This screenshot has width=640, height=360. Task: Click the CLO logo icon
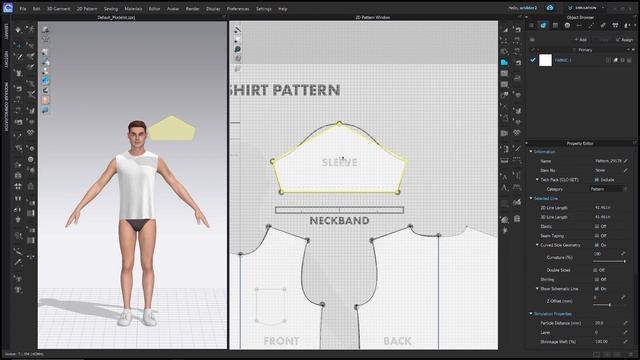tap(8, 8)
